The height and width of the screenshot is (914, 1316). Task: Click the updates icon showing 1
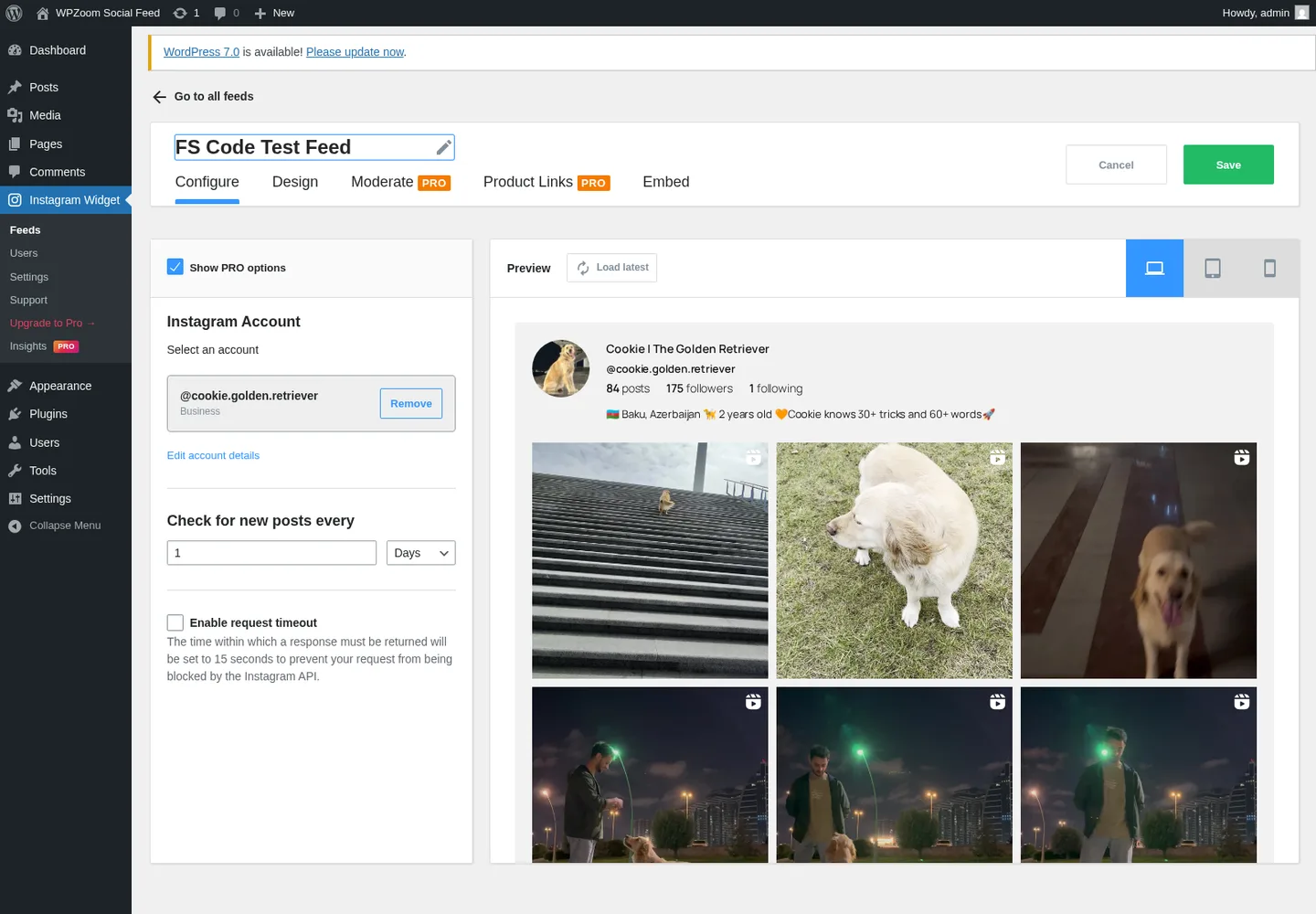click(180, 13)
